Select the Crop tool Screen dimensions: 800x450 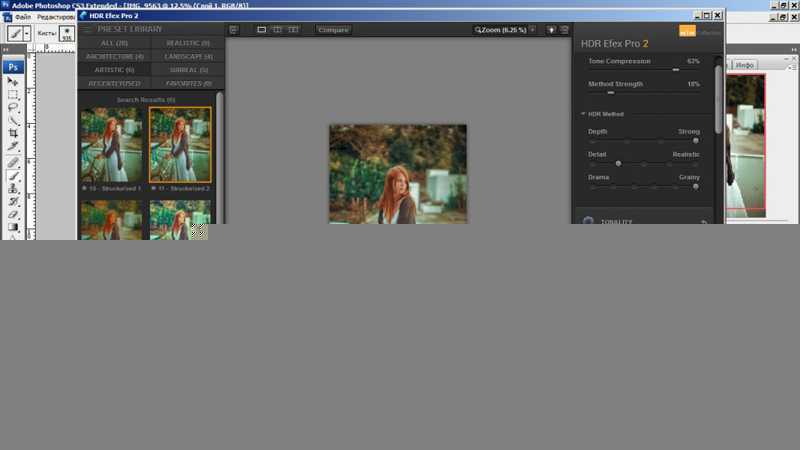point(13,134)
